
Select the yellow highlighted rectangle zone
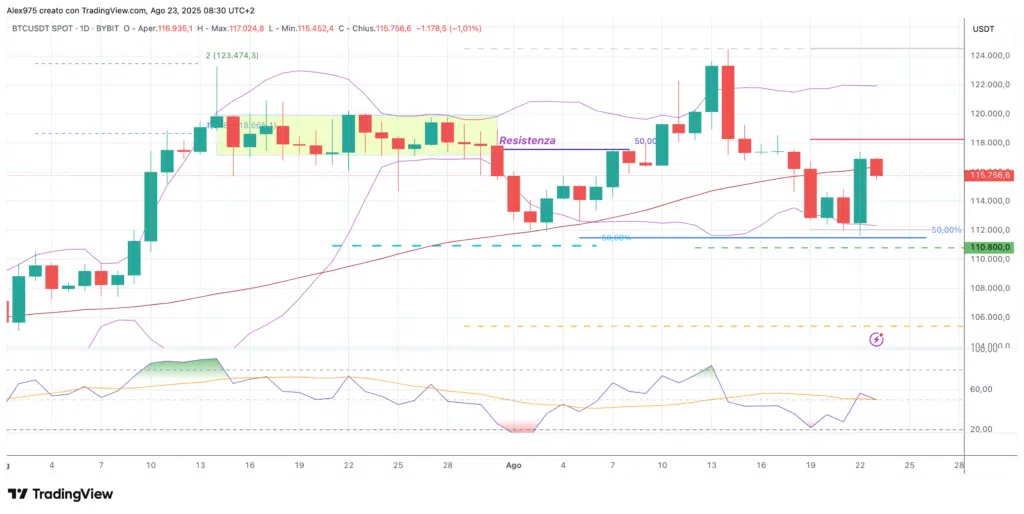tap(356, 135)
